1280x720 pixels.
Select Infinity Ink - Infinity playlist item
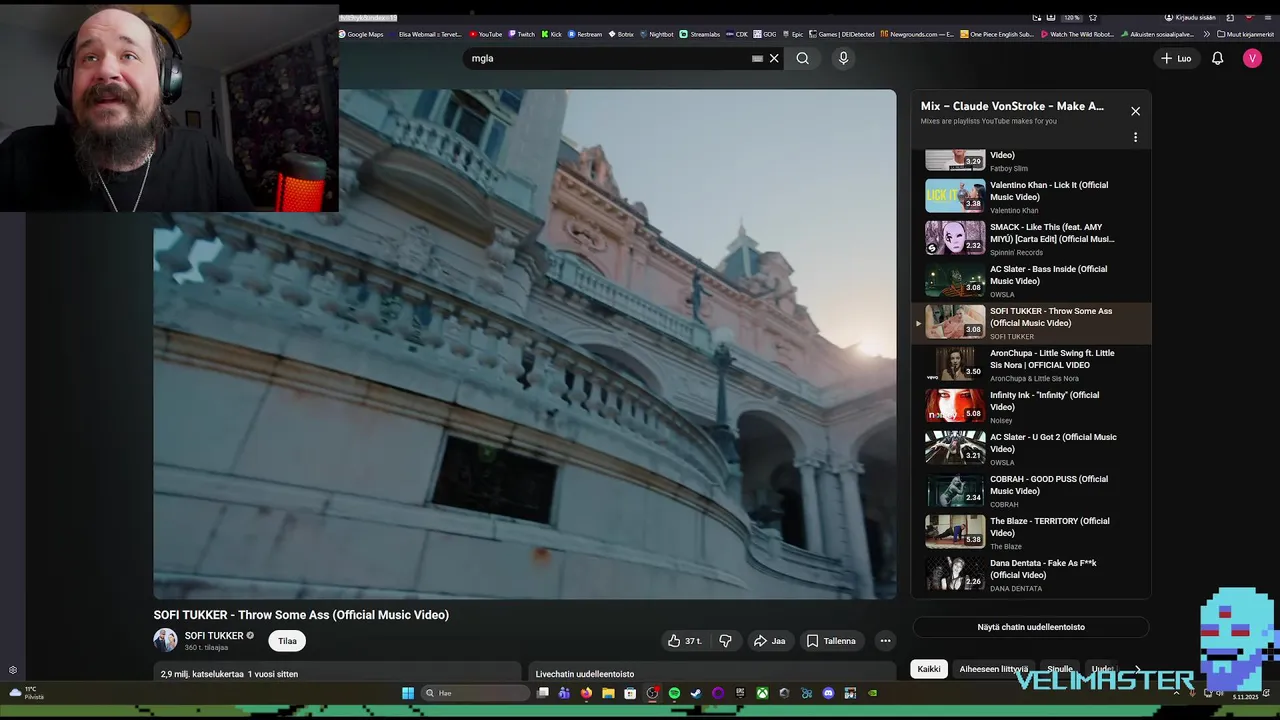click(x=1031, y=407)
